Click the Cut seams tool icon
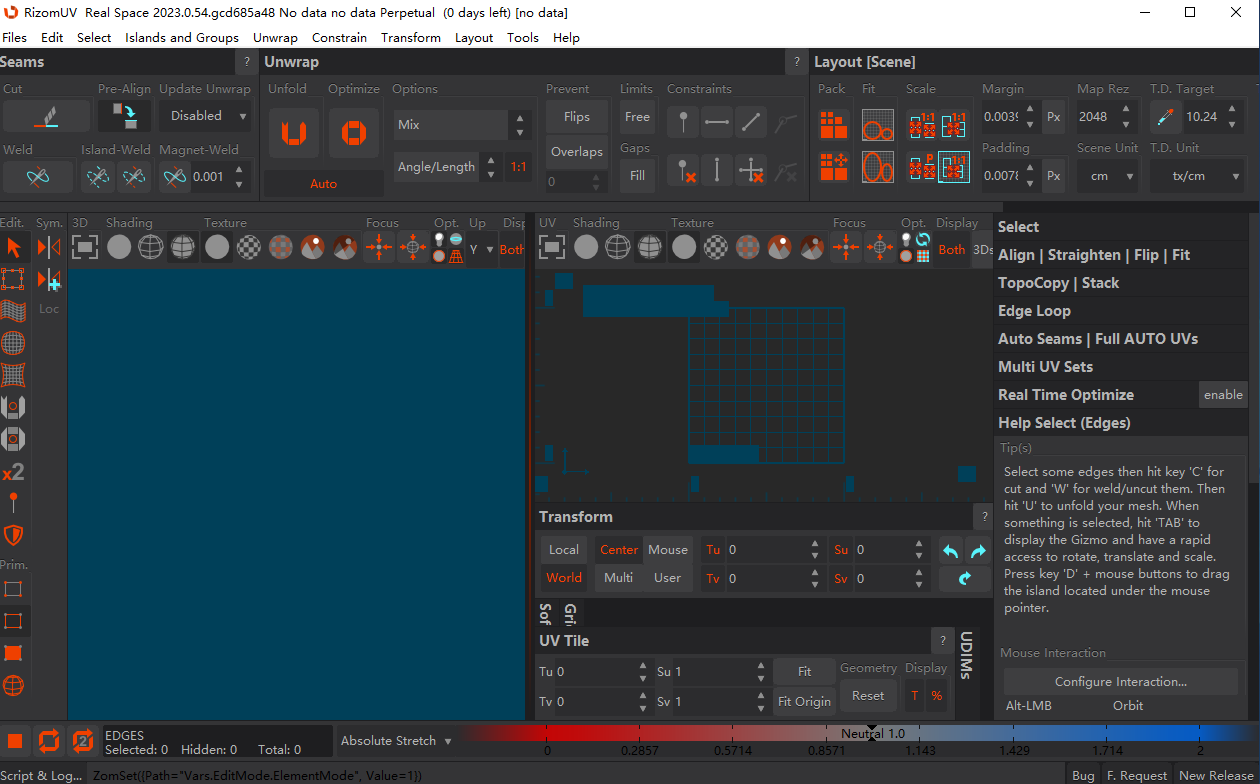 [46, 117]
